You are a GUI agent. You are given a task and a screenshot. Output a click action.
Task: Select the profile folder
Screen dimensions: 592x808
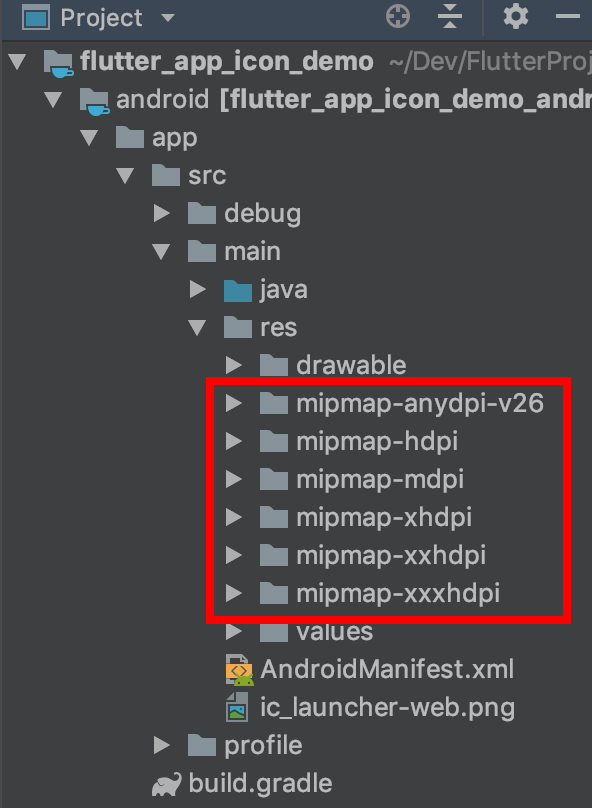[x=263, y=746]
